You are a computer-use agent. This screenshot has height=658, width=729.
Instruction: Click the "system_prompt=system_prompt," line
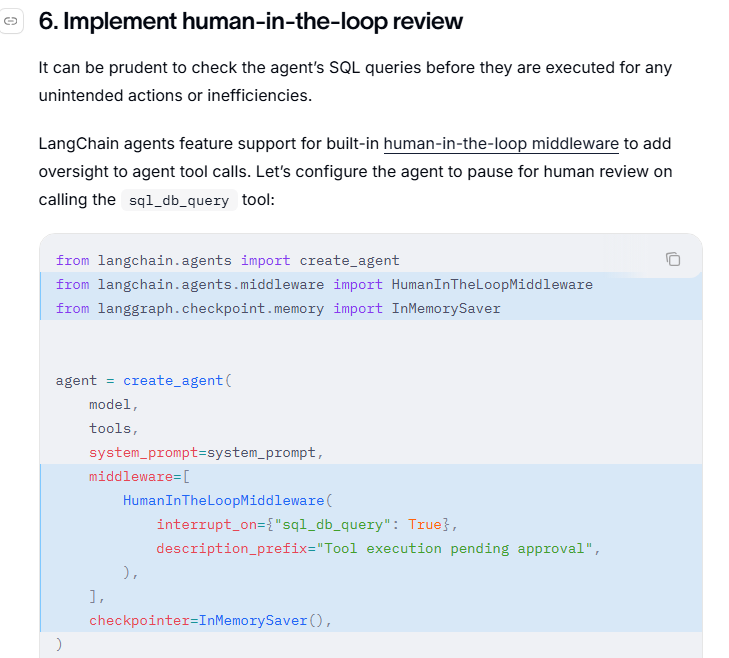[206, 452]
